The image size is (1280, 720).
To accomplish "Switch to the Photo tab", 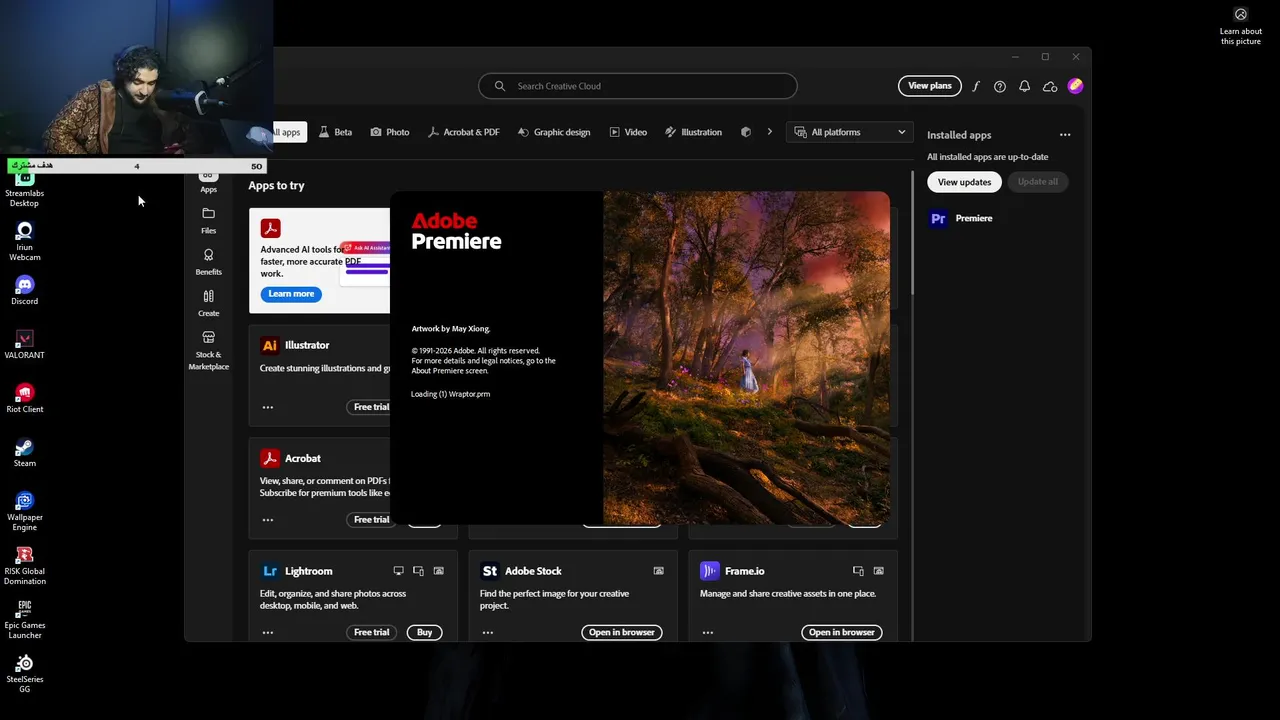I will pyautogui.click(x=389, y=132).
